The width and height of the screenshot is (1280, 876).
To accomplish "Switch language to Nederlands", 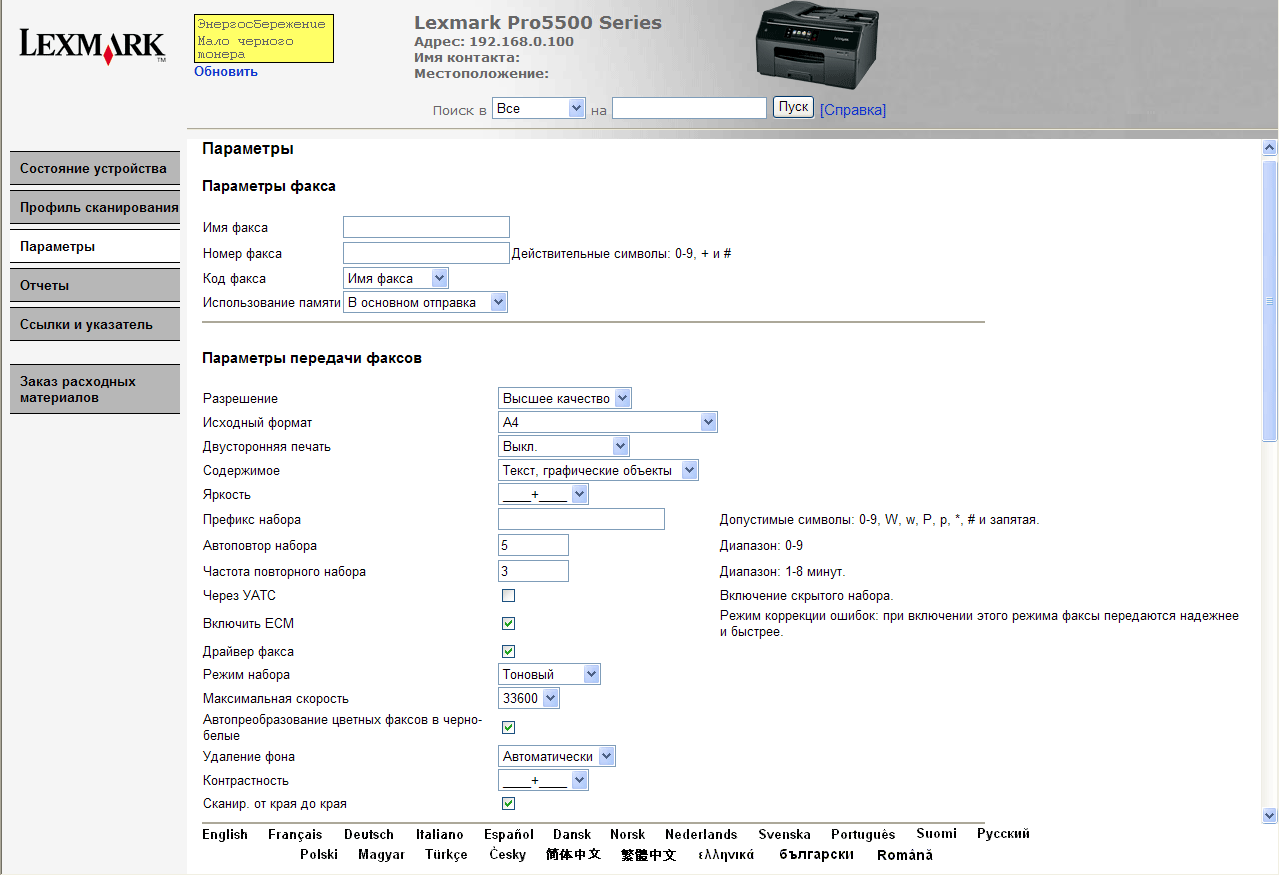I will coord(701,834).
